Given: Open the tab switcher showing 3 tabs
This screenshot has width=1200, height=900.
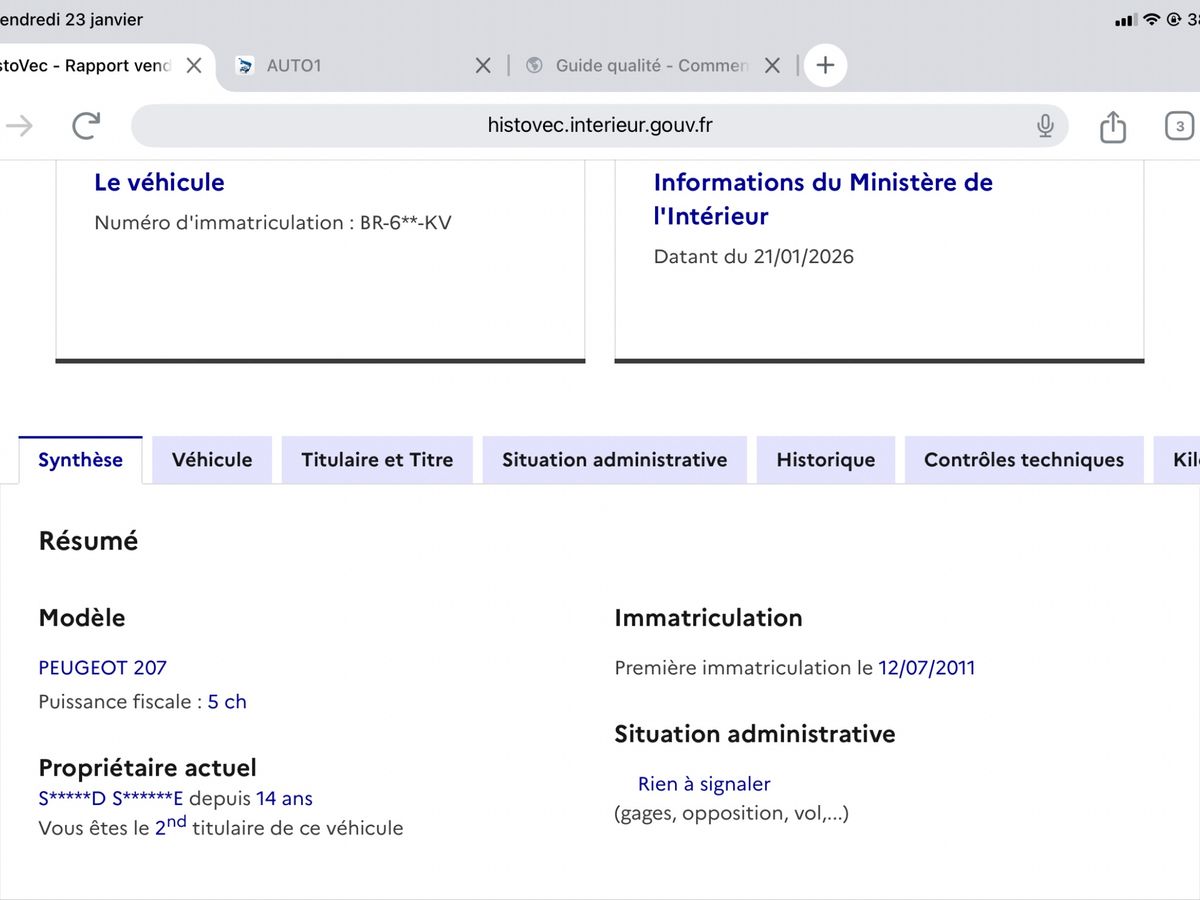Looking at the screenshot, I should (1179, 126).
